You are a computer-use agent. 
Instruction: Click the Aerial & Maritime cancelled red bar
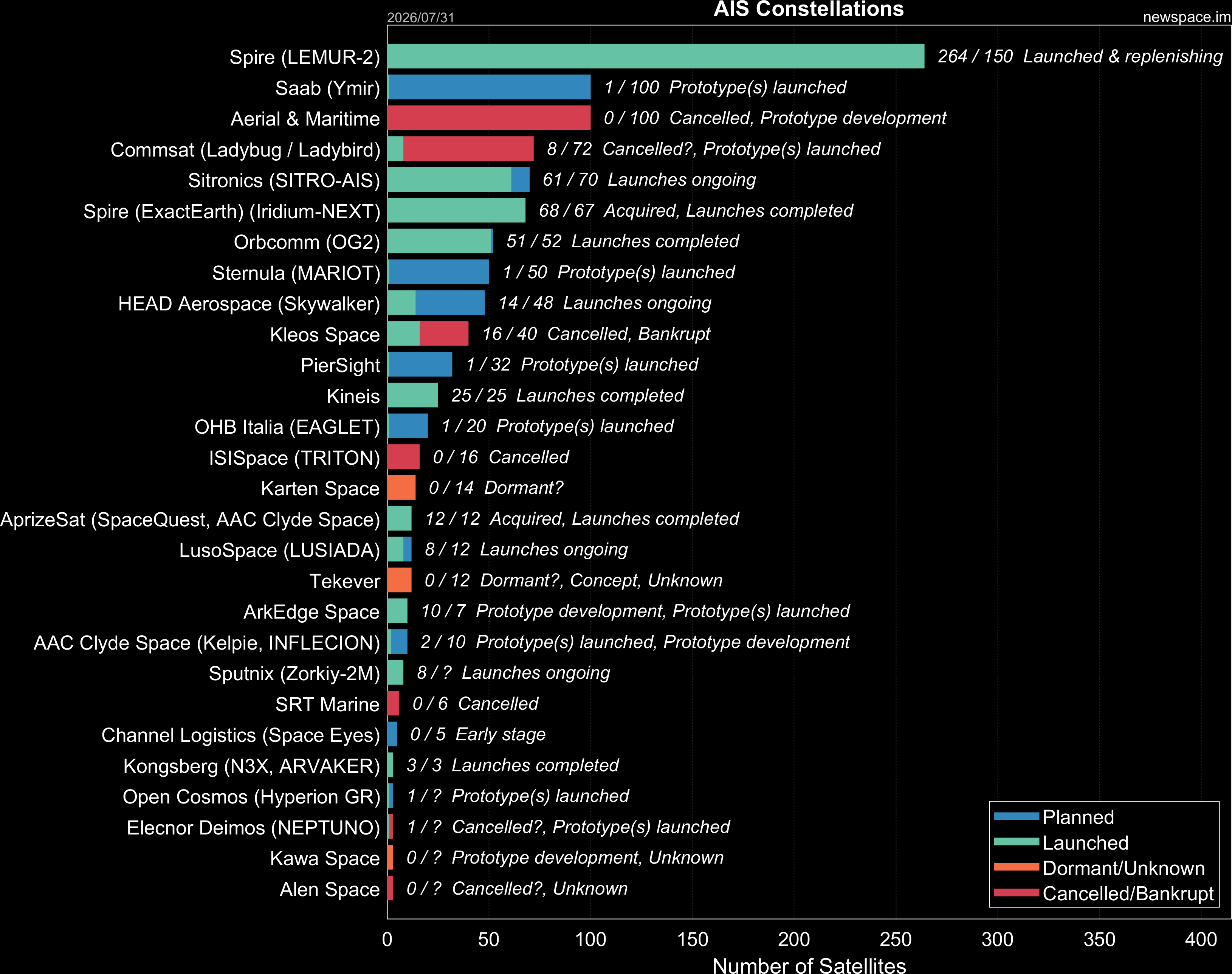click(x=489, y=118)
